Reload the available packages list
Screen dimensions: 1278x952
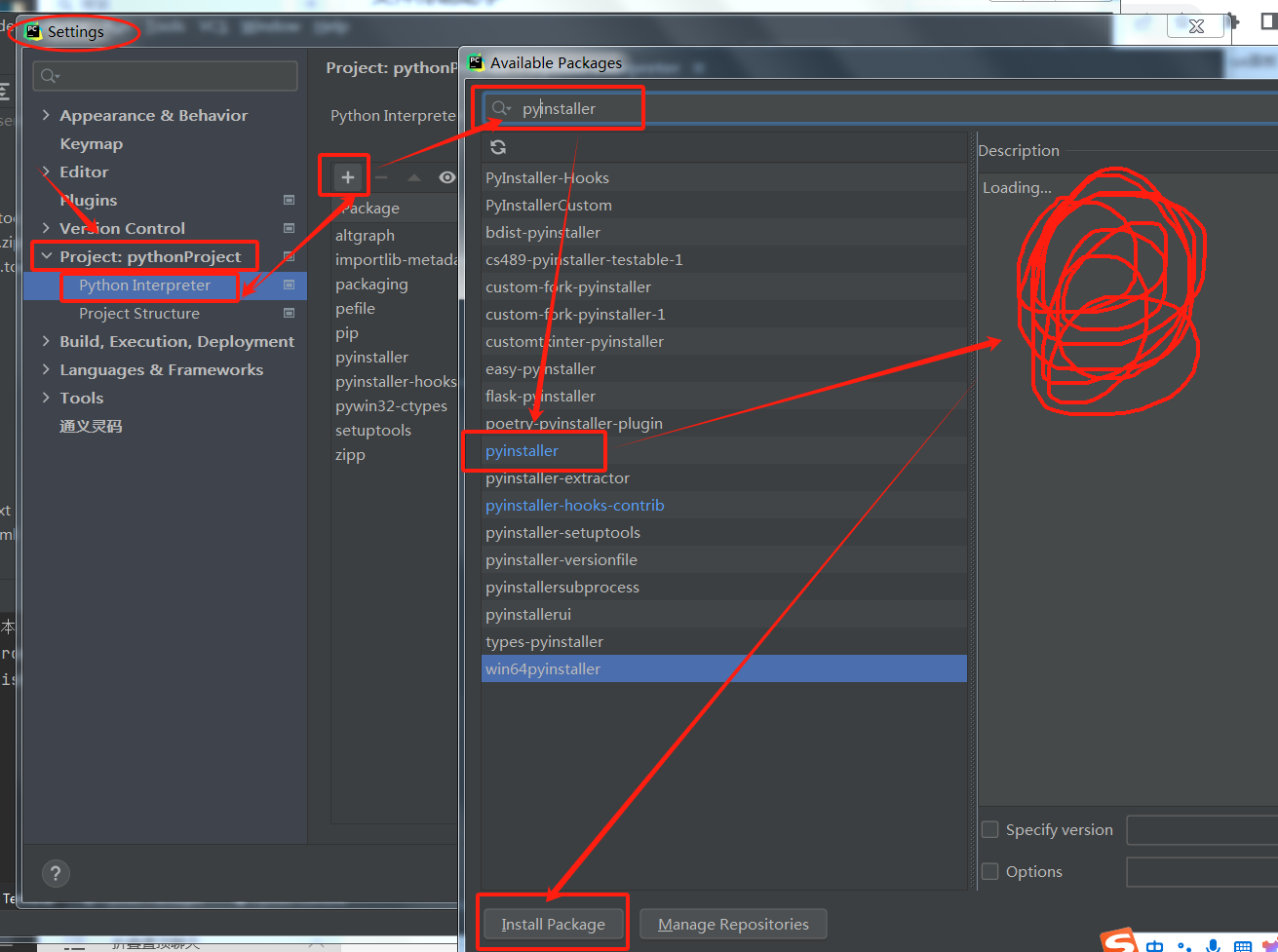pyautogui.click(x=498, y=147)
